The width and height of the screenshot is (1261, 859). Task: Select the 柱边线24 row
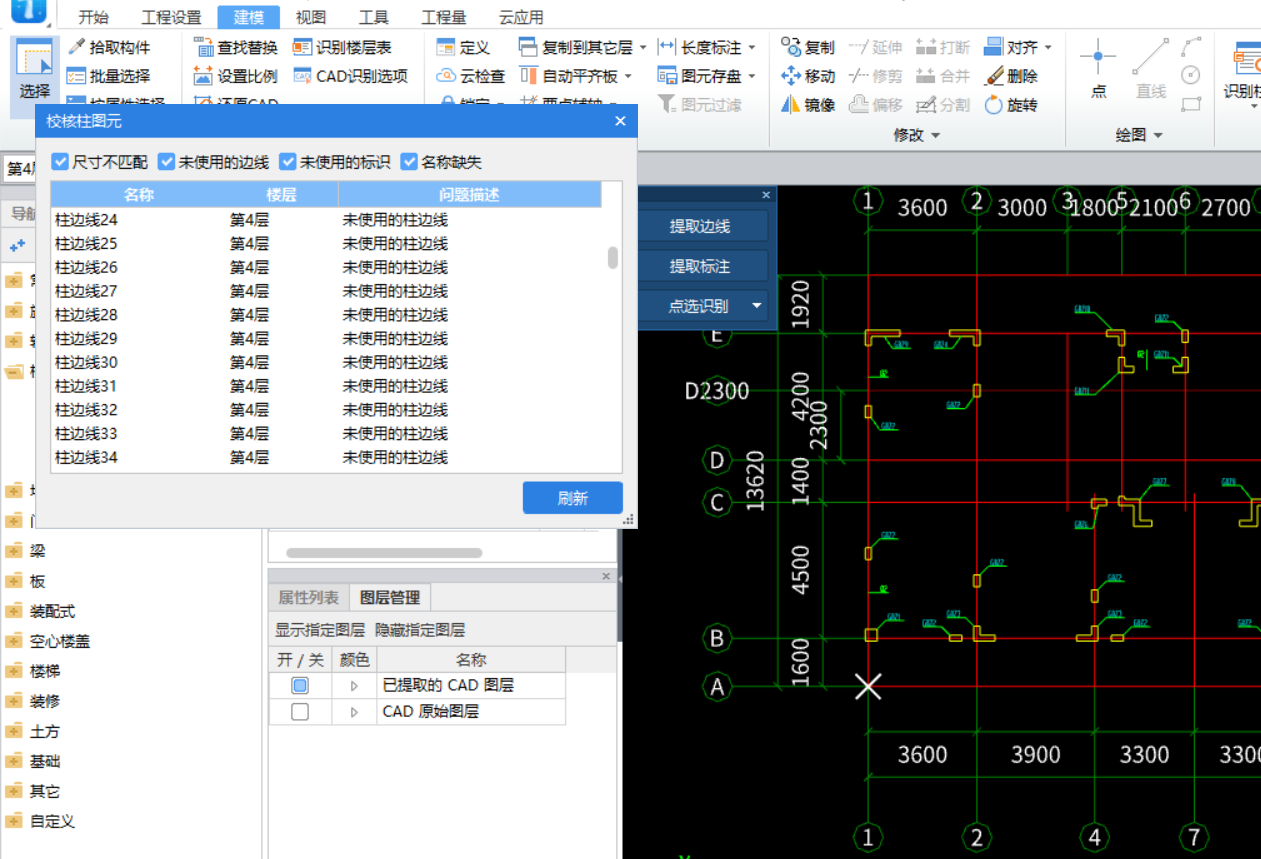[x=326, y=220]
